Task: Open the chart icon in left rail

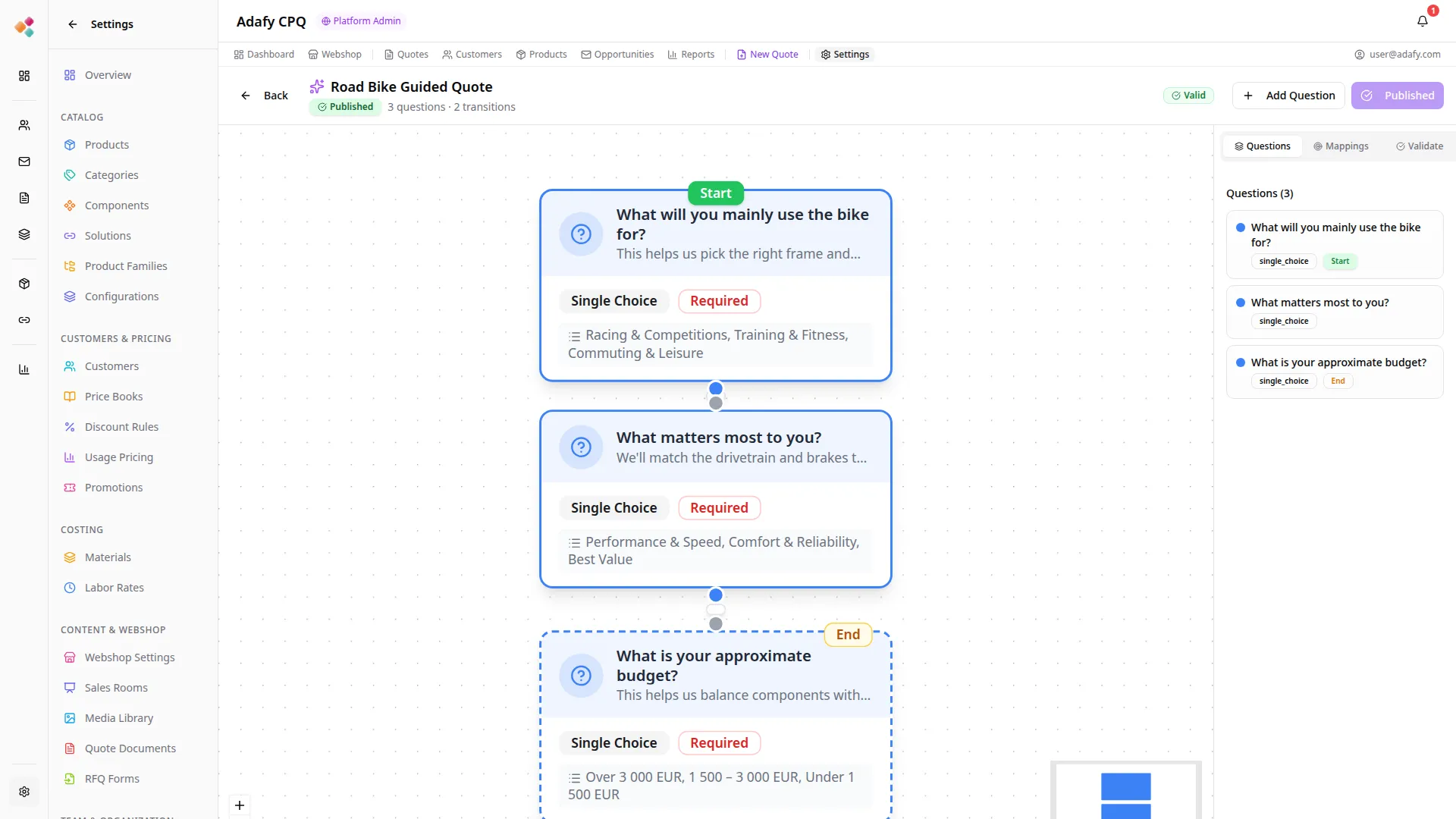Action: click(24, 369)
